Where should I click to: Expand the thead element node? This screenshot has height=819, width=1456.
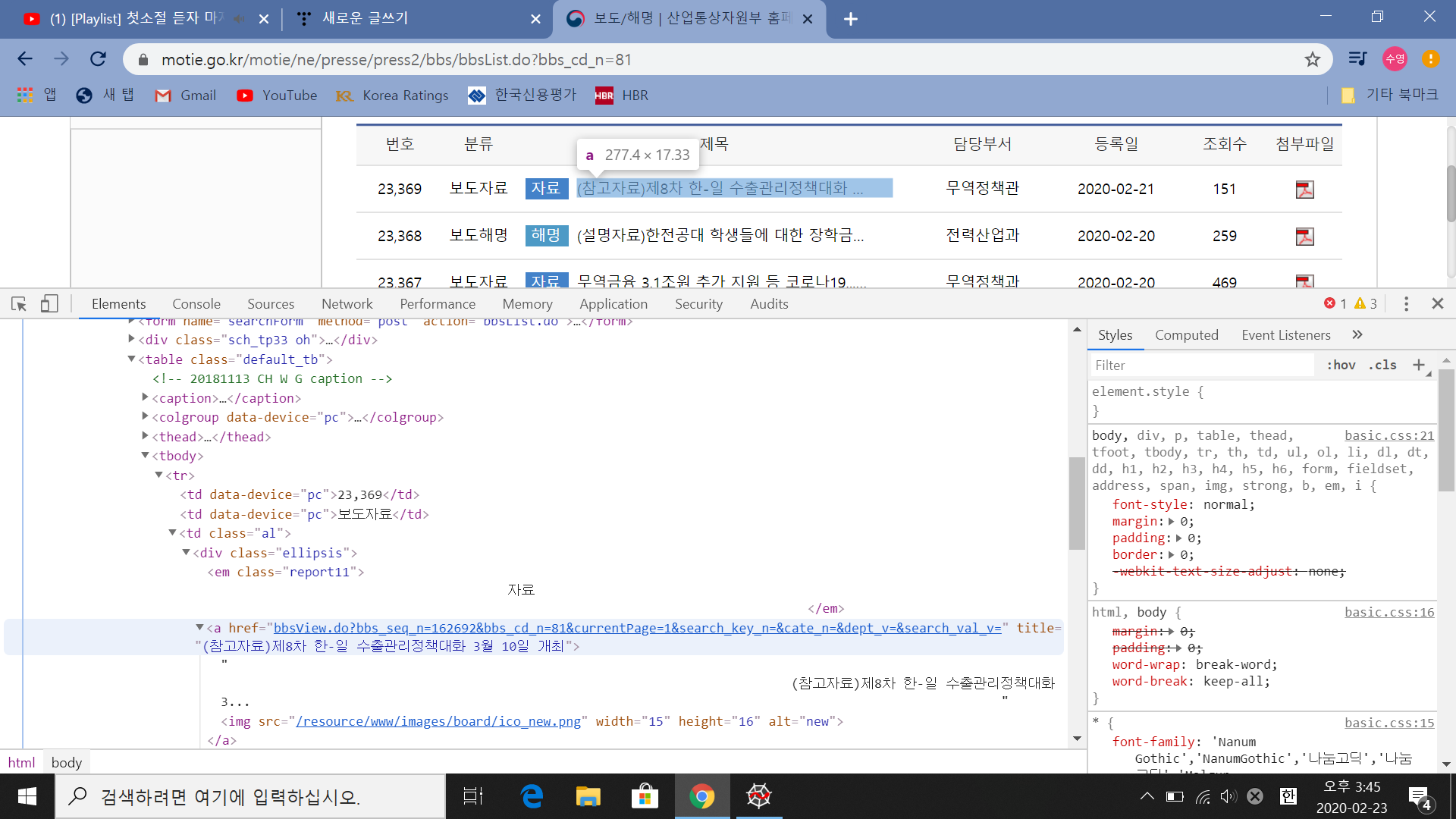[145, 436]
